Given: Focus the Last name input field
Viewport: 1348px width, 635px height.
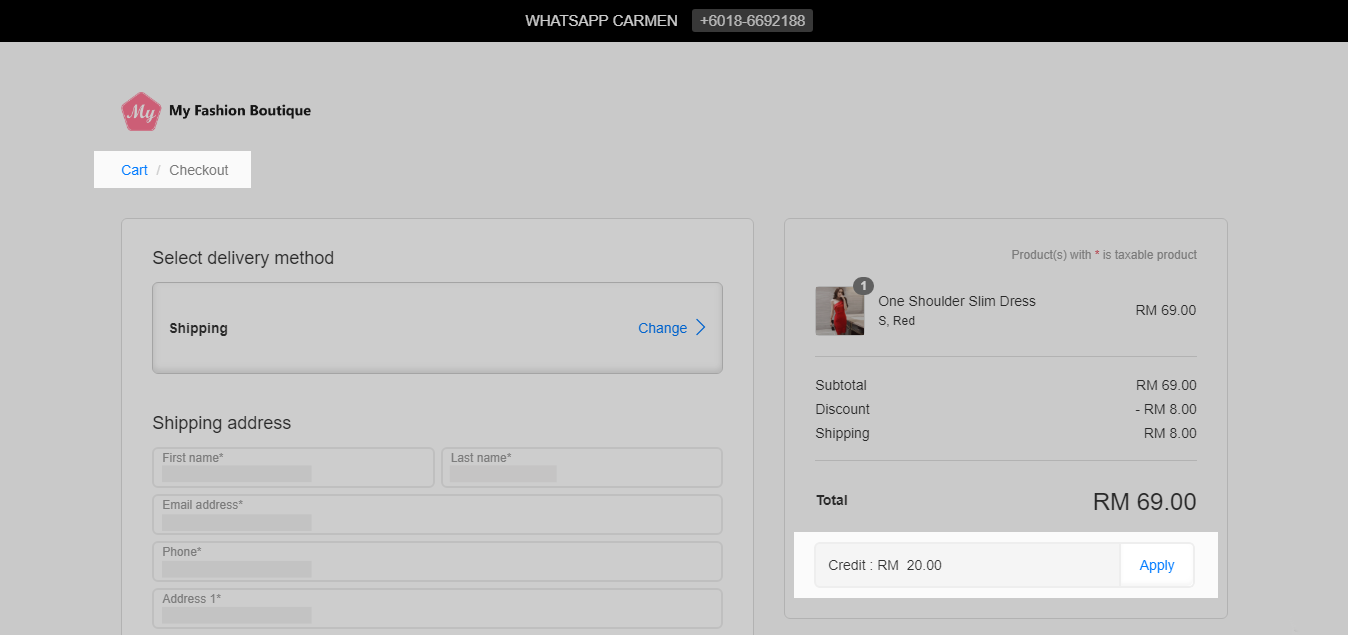Looking at the screenshot, I should pyautogui.click(x=582, y=467).
